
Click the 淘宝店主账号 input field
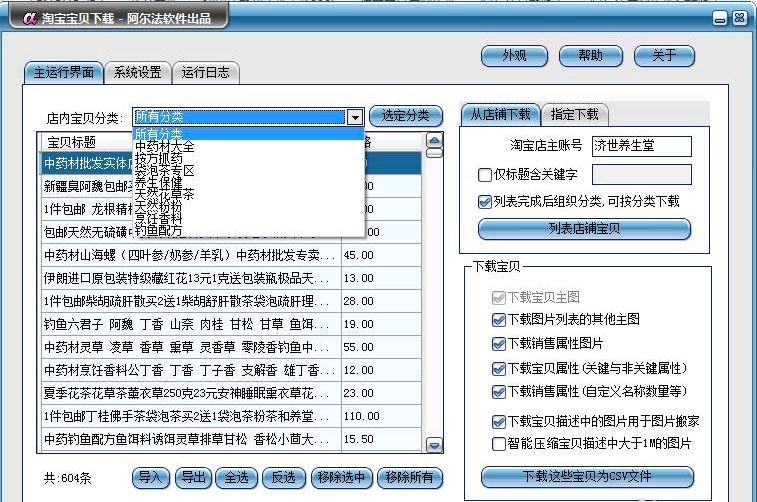[x=642, y=146]
